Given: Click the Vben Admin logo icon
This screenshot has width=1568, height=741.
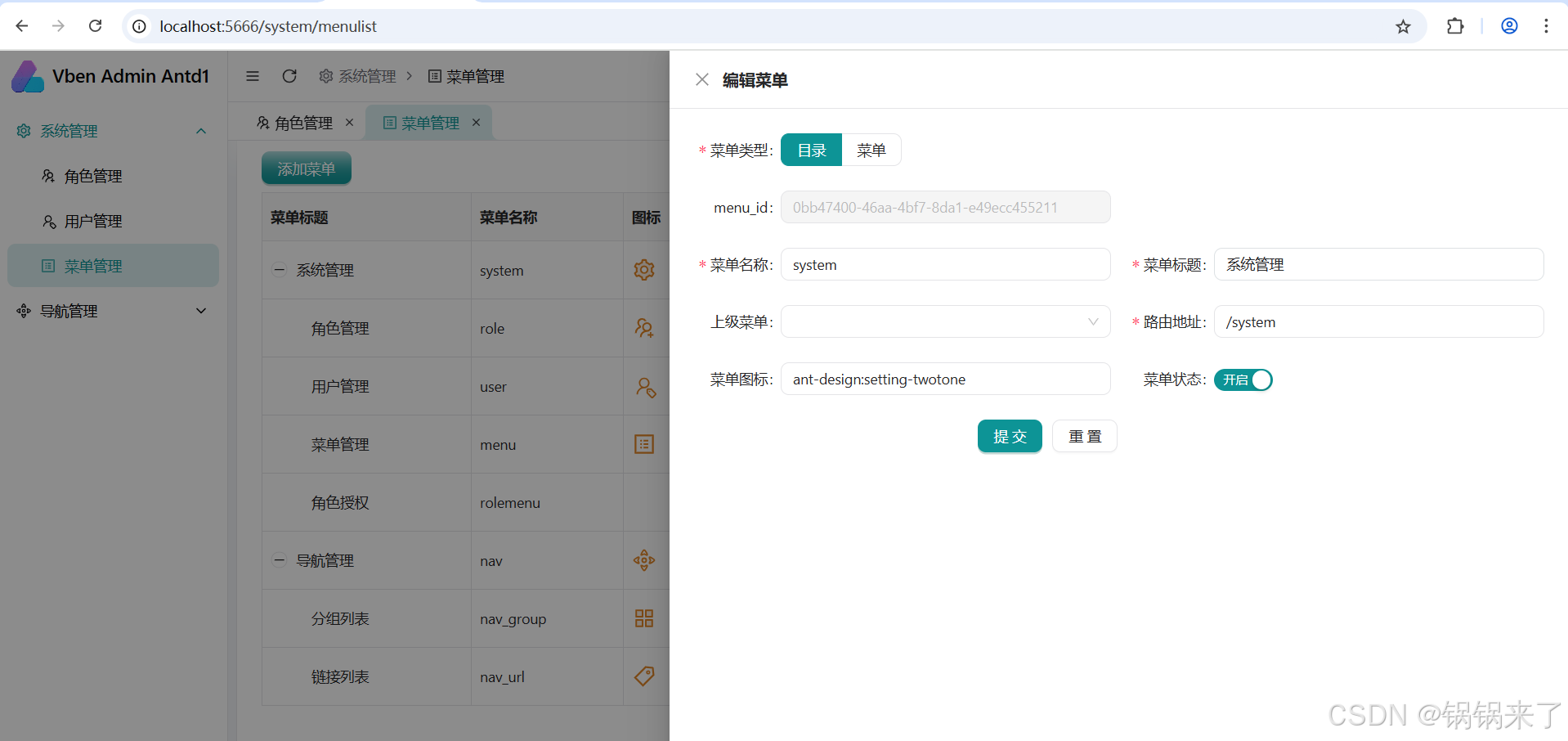Looking at the screenshot, I should coord(28,76).
